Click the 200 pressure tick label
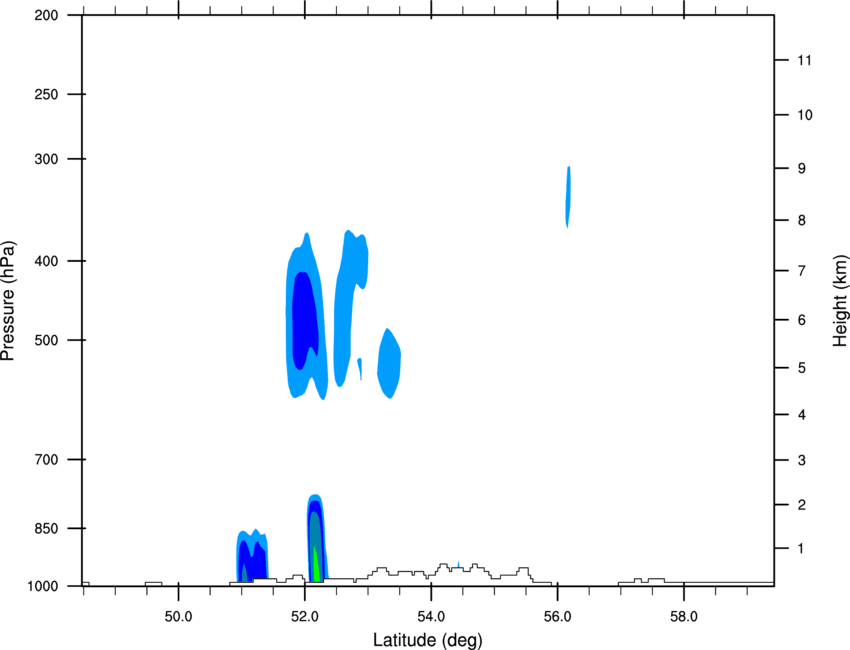Viewport: 850px width, 650px height. pos(46,15)
